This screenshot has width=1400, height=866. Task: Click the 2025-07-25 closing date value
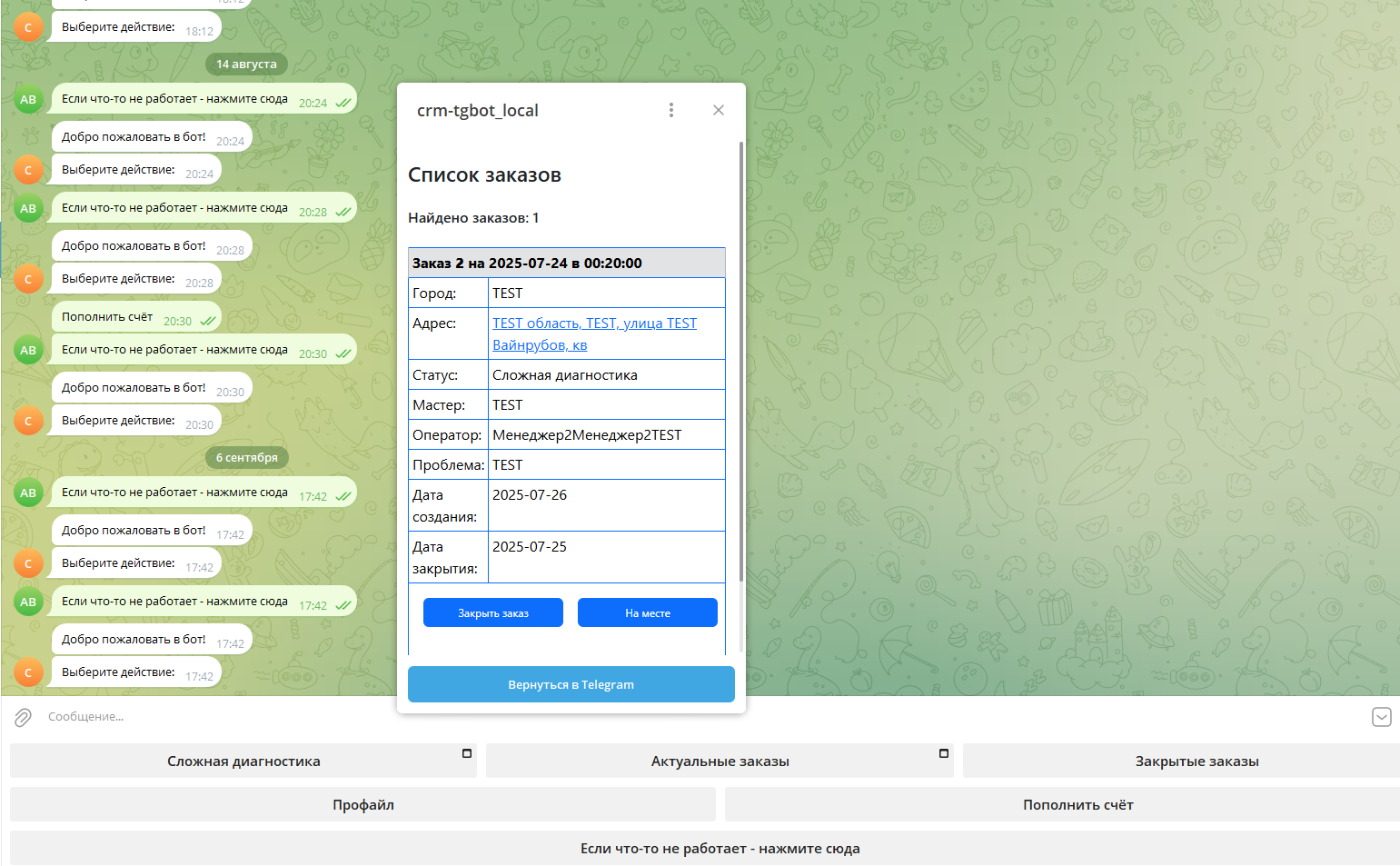coord(530,546)
